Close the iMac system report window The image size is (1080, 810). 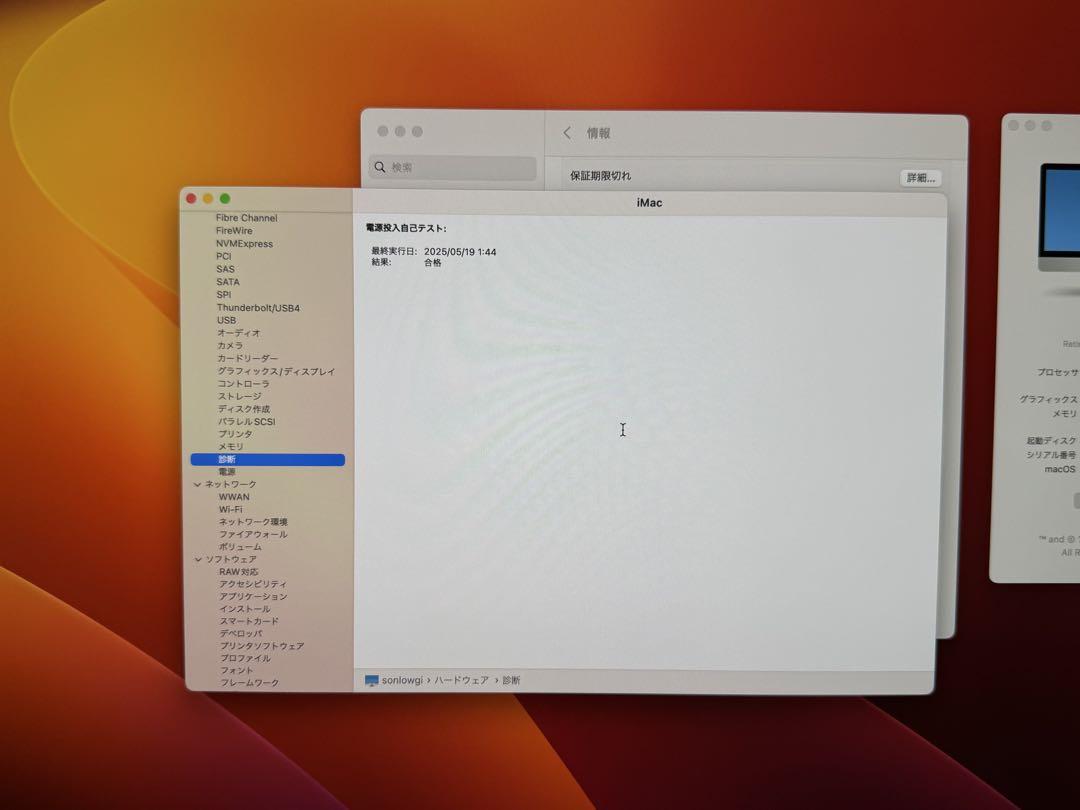191,199
